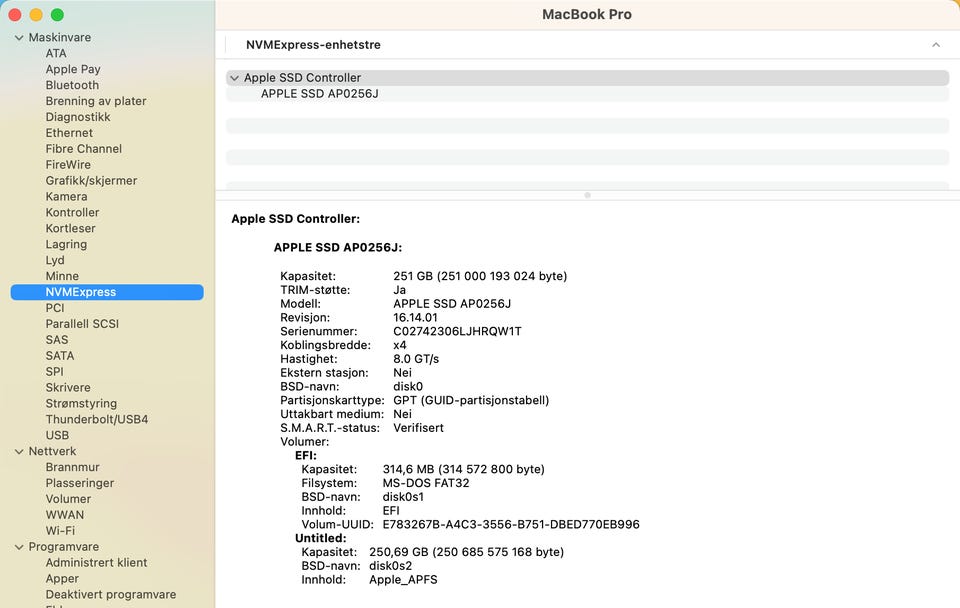Click the Nettverk section label
The image size is (960, 608).
point(53,451)
